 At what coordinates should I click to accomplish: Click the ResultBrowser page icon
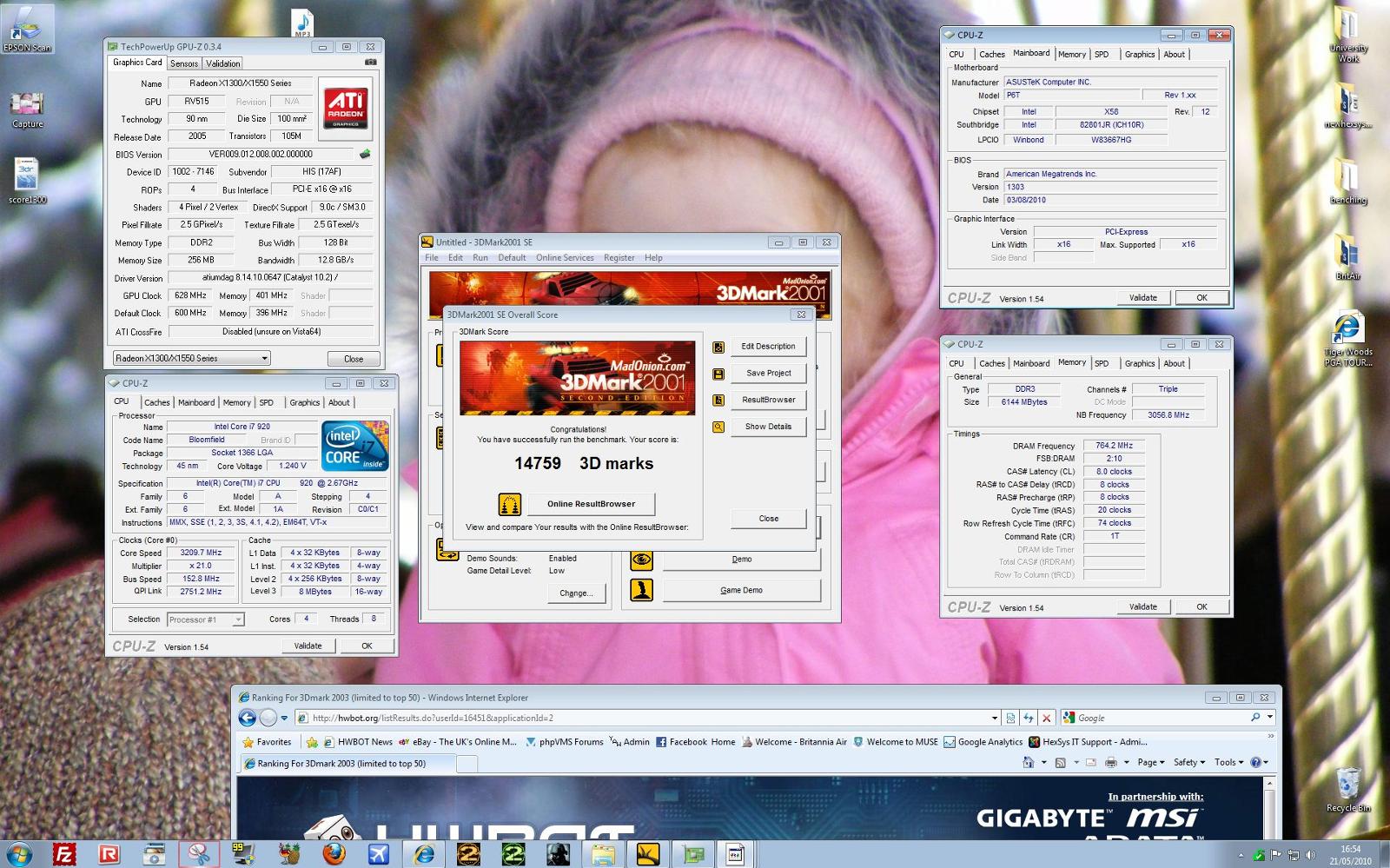point(718,401)
